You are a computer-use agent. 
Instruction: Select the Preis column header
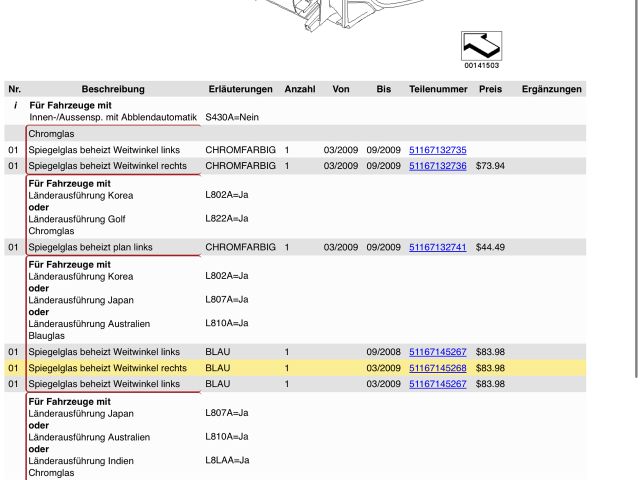[490, 90]
